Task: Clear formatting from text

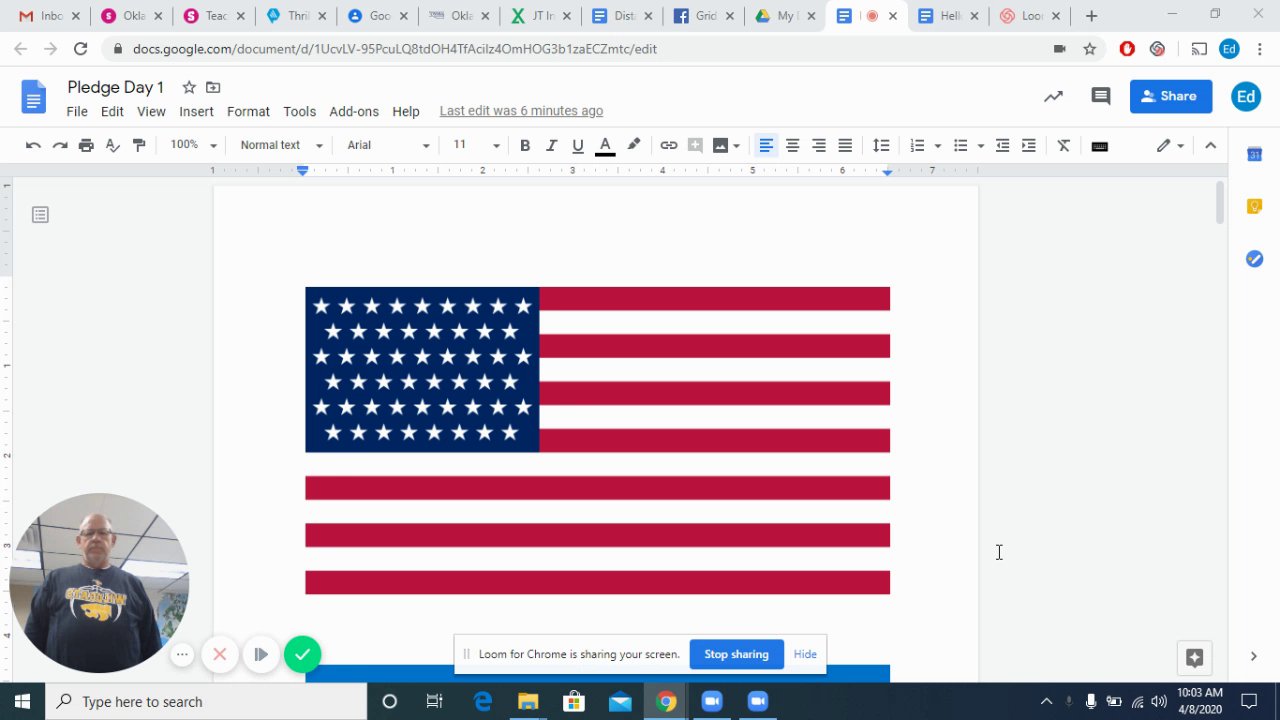Action: 1064,145
